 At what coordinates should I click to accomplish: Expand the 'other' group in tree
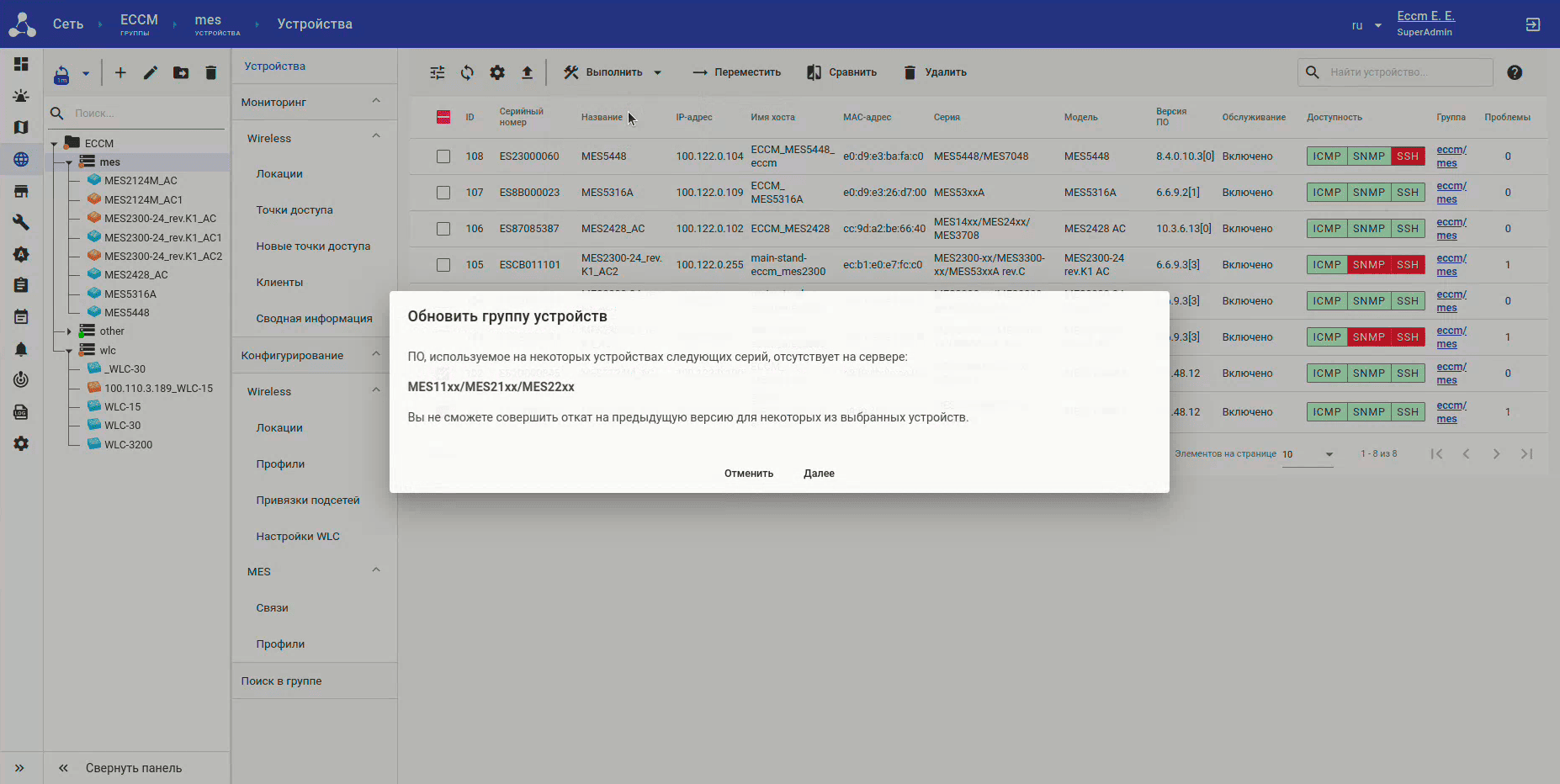tap(69, 331)
